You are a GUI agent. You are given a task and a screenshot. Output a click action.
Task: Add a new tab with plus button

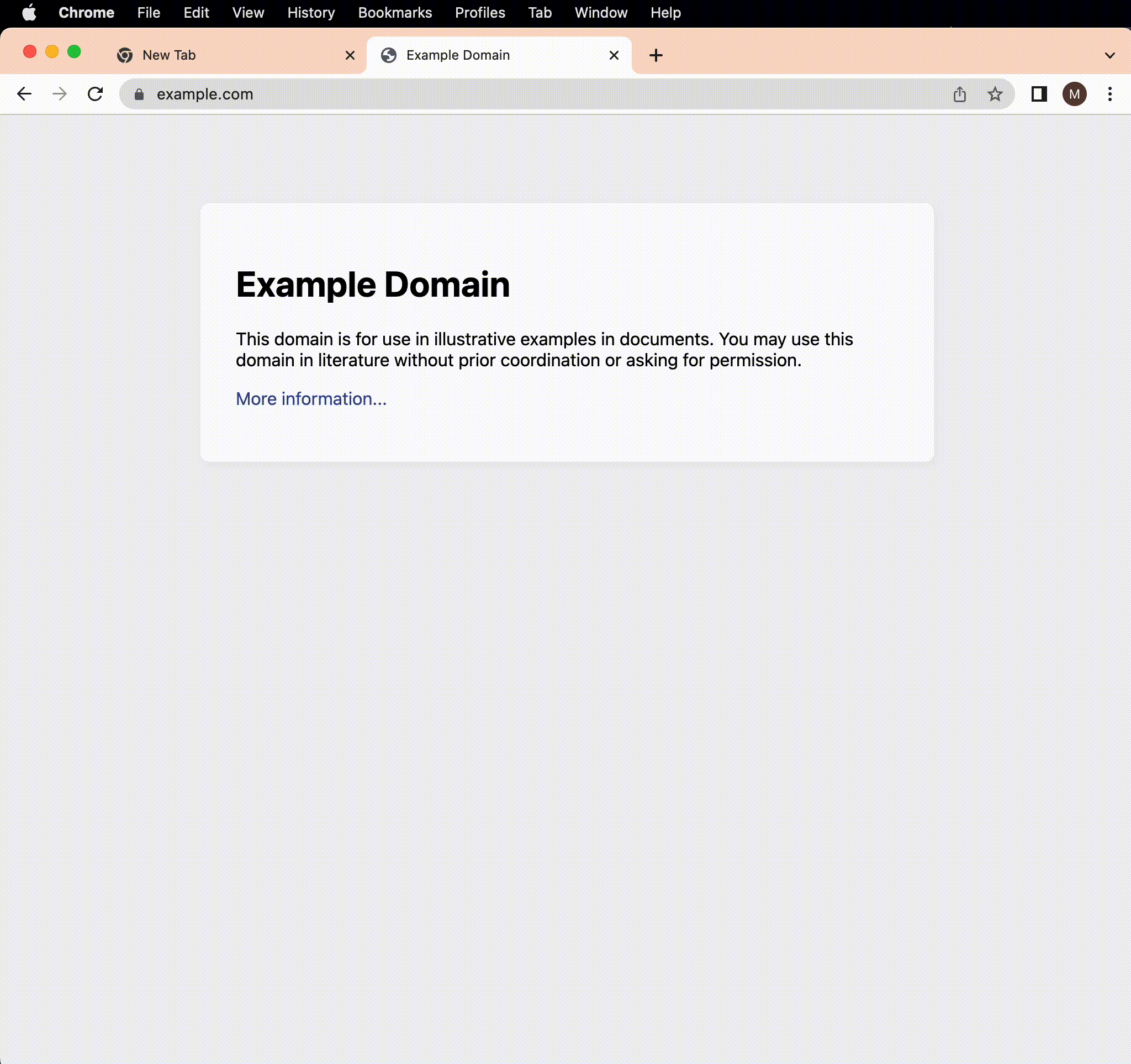(x=656, y=55)
